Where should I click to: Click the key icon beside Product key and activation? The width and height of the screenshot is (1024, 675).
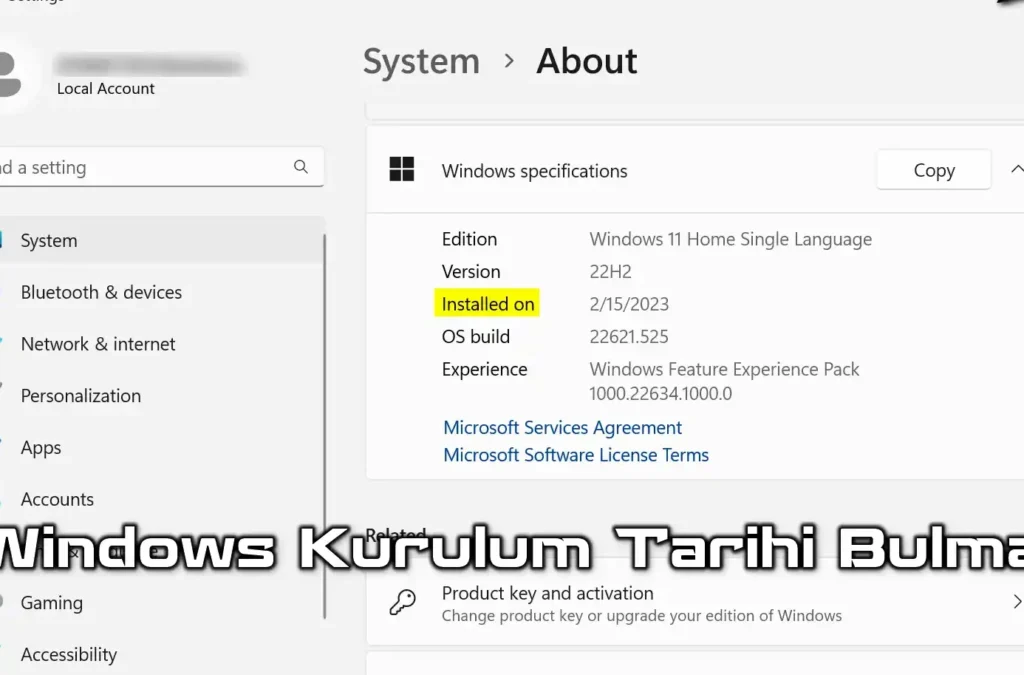402,603
